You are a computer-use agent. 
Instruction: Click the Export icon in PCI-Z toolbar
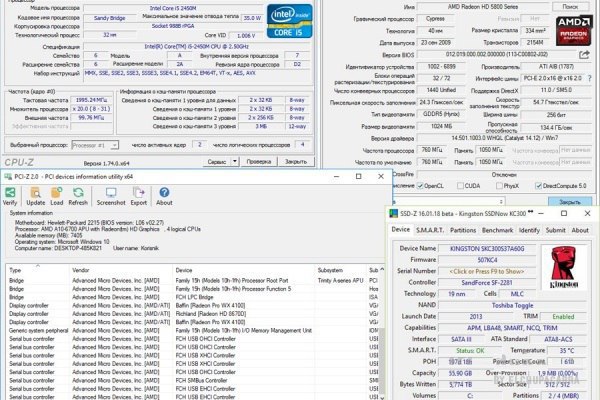tap(139, 196)
